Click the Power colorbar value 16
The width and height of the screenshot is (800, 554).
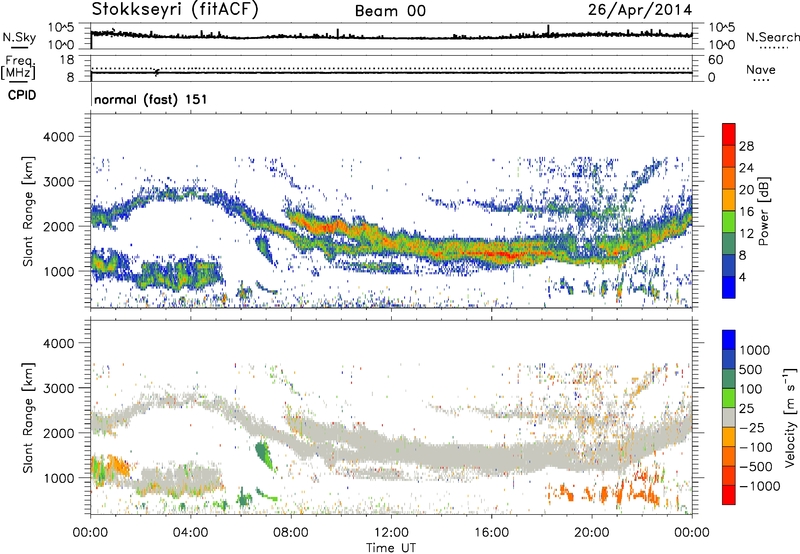click(x=746, y=212)
